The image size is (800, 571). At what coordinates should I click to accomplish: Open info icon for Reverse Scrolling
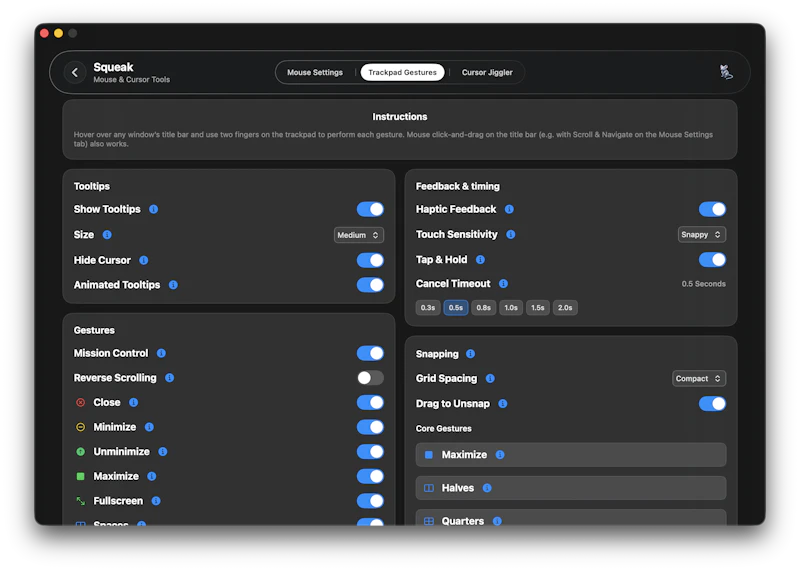169,378
